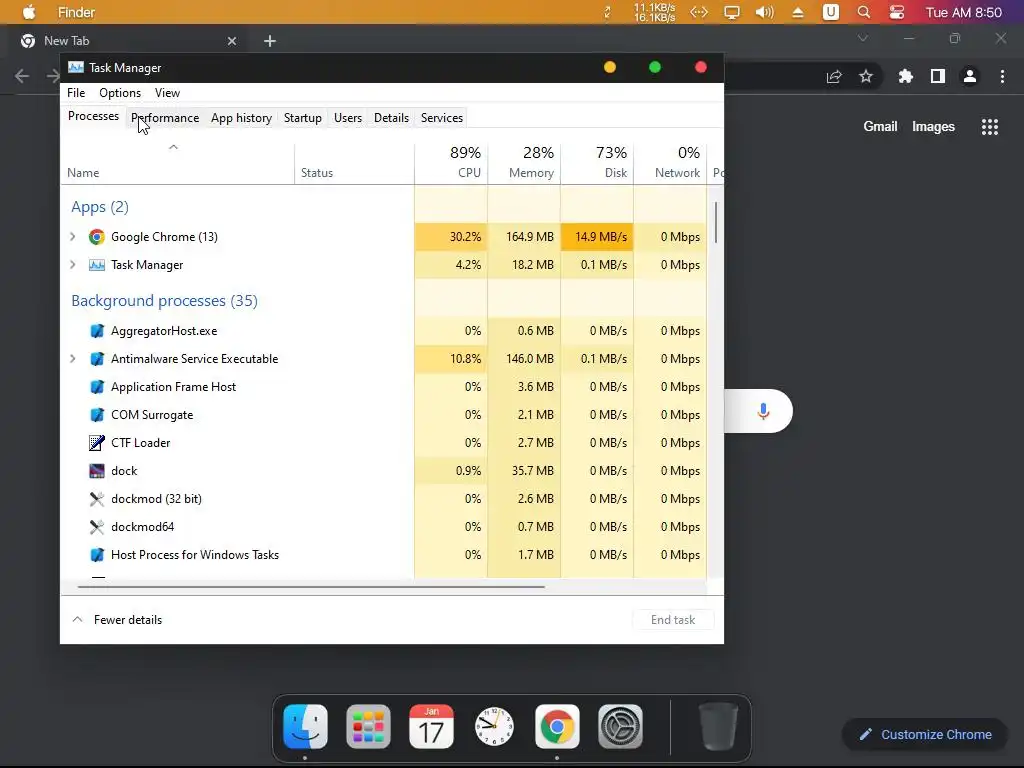The width and height of the screenshot is (1024, 768).
Task: Sort processes by the Network column header
Action: pyautogui.click(x=670, y=163)
